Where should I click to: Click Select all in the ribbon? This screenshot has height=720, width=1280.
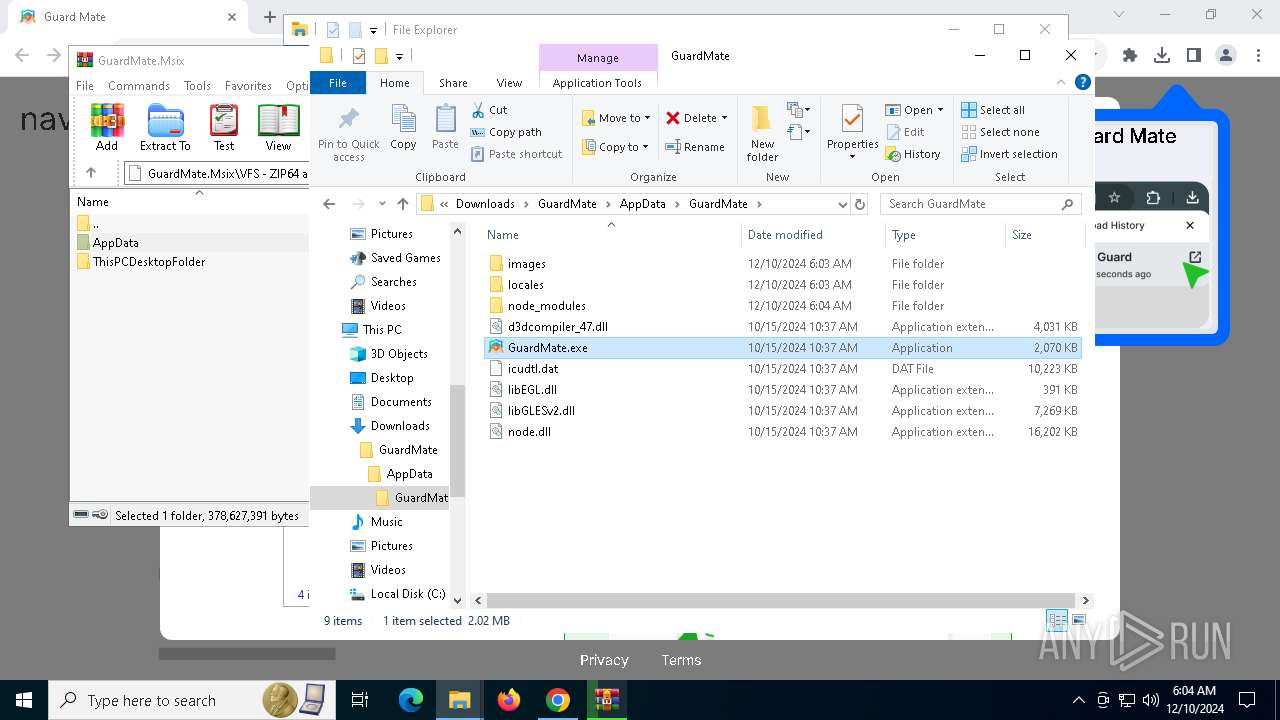tap(993, 110)
